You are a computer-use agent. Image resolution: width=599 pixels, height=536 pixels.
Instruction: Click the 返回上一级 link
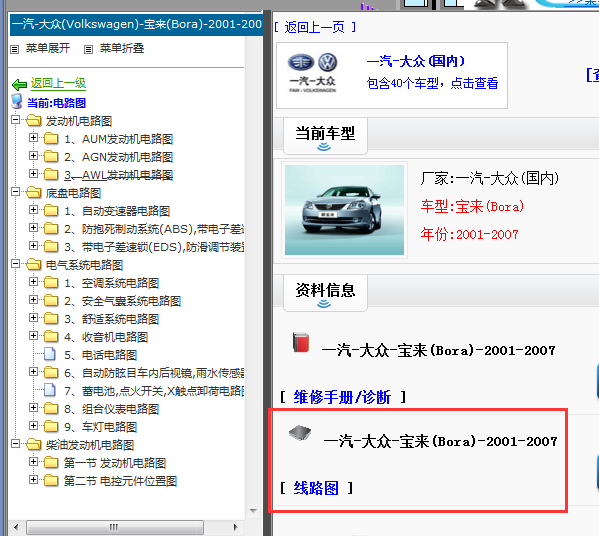point(58,83)
